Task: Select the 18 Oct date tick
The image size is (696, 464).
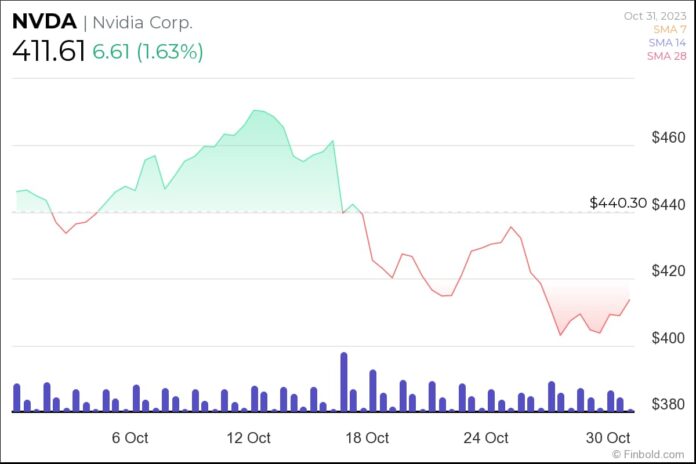Action: click(x=367, y=438)
